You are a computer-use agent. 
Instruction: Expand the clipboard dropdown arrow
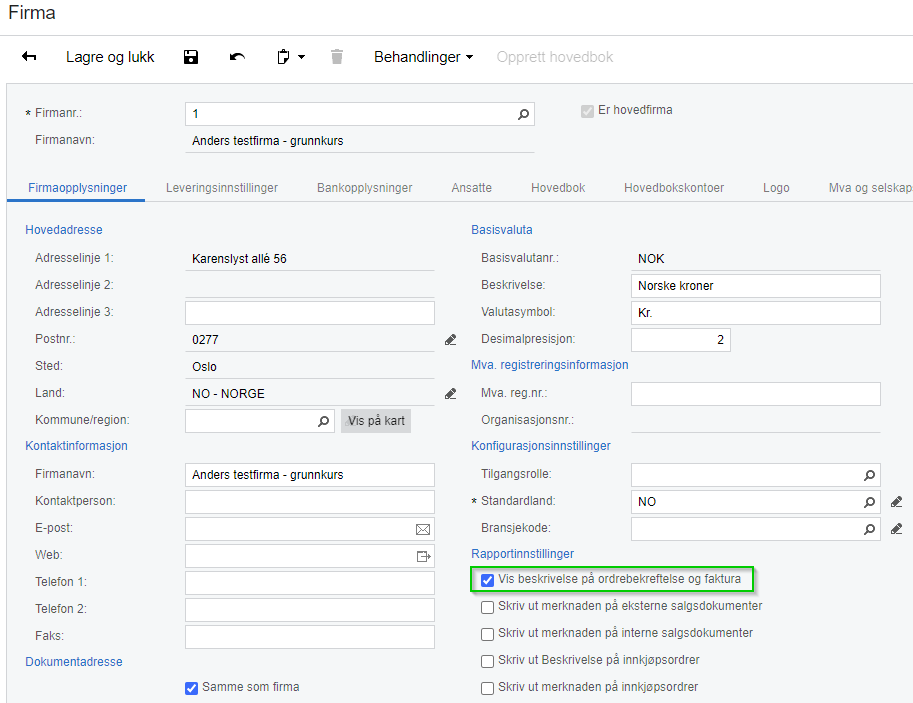[301, 58]
